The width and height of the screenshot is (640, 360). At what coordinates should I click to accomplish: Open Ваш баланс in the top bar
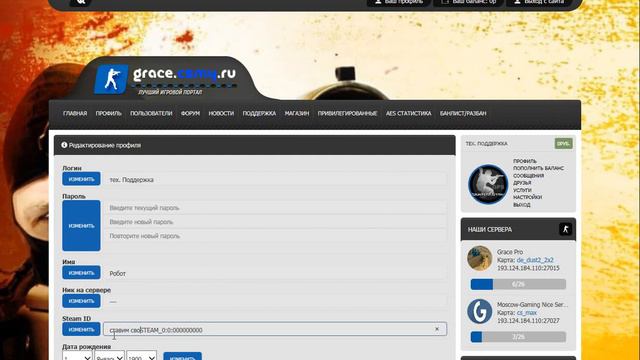click(x=469, y=2)
